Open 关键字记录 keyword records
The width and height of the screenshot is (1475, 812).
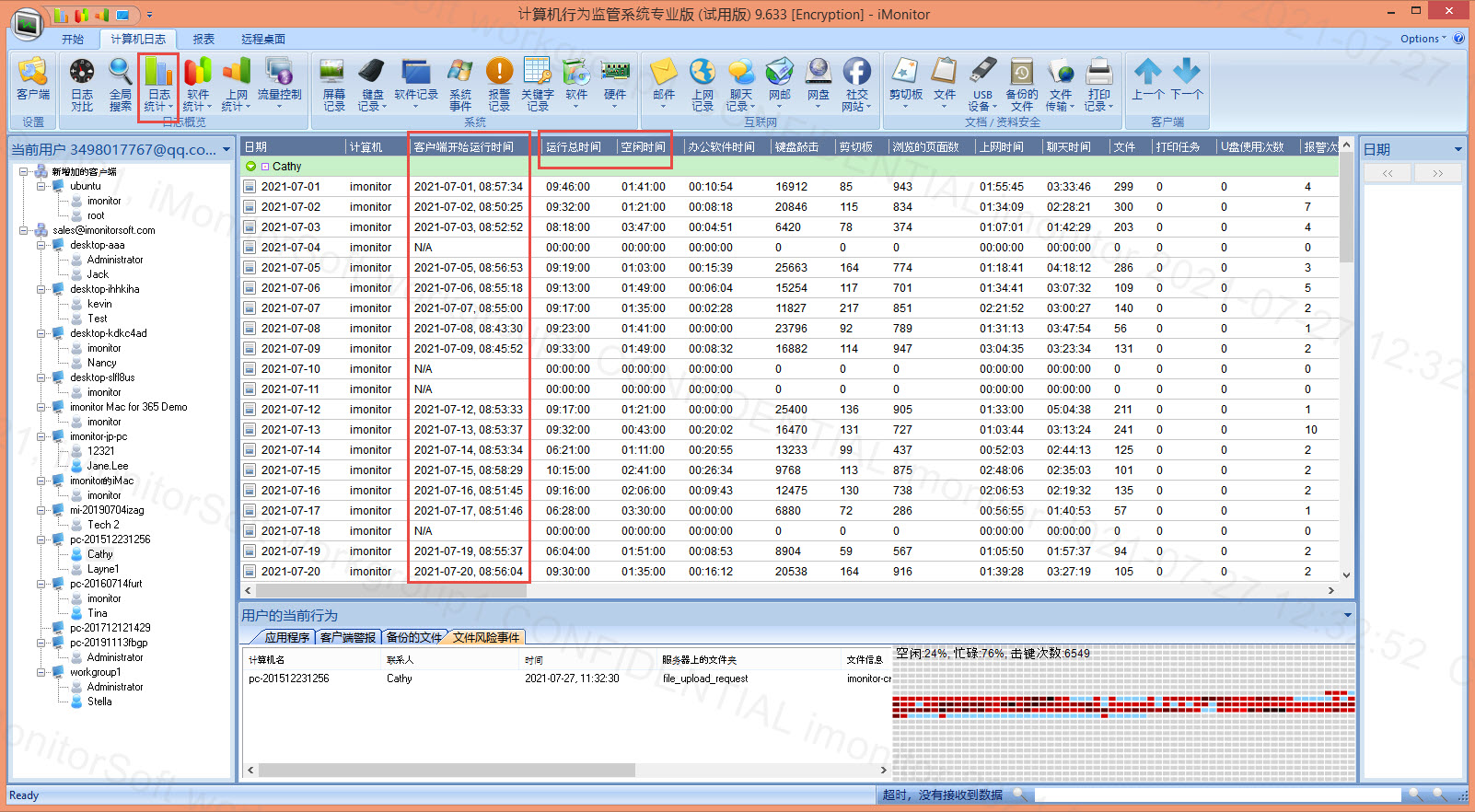pos(537,85)
